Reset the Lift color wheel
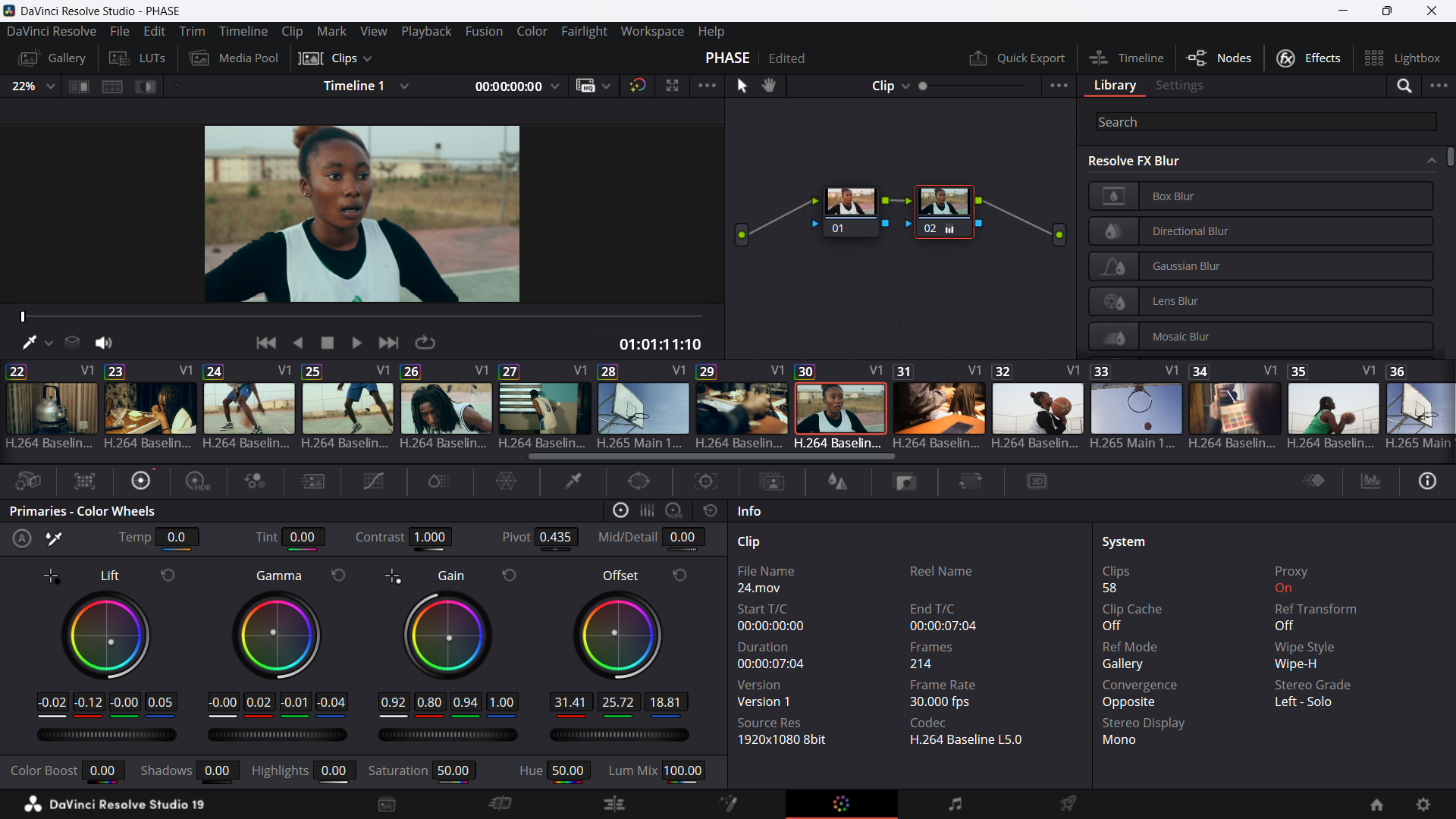The image size is (1456, 819). coord(168,576)
